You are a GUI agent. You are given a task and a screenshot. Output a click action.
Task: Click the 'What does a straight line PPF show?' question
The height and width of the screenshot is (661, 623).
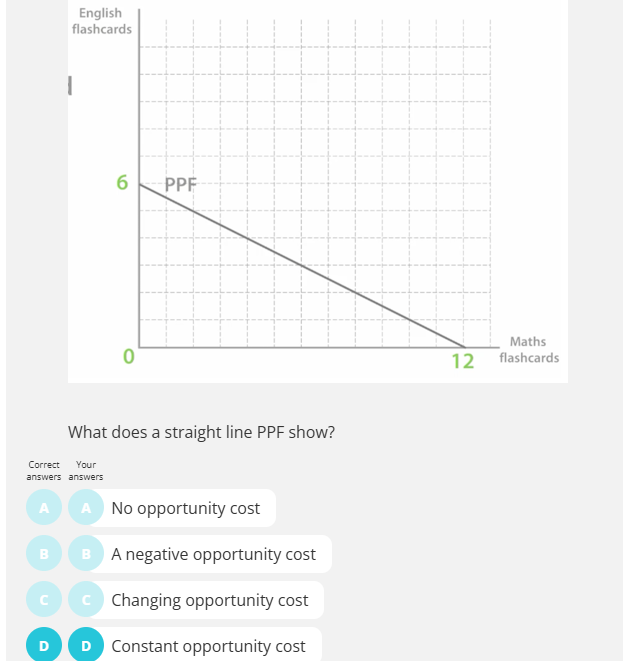click(201, 432)
